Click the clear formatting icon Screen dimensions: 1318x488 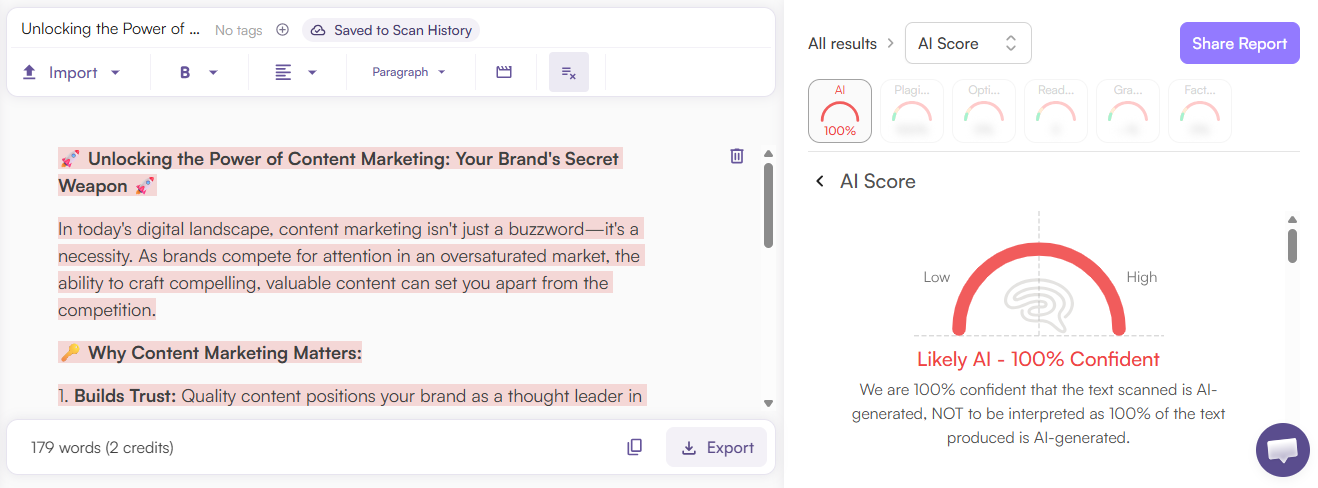tap(568, 72)
